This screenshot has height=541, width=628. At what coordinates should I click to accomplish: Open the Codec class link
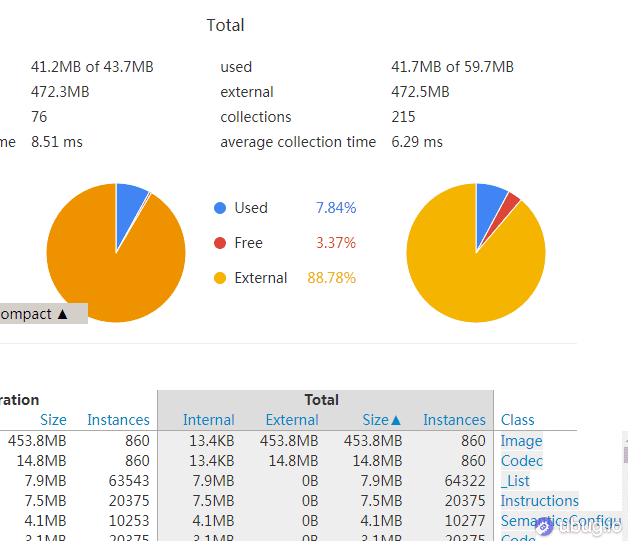521,461
